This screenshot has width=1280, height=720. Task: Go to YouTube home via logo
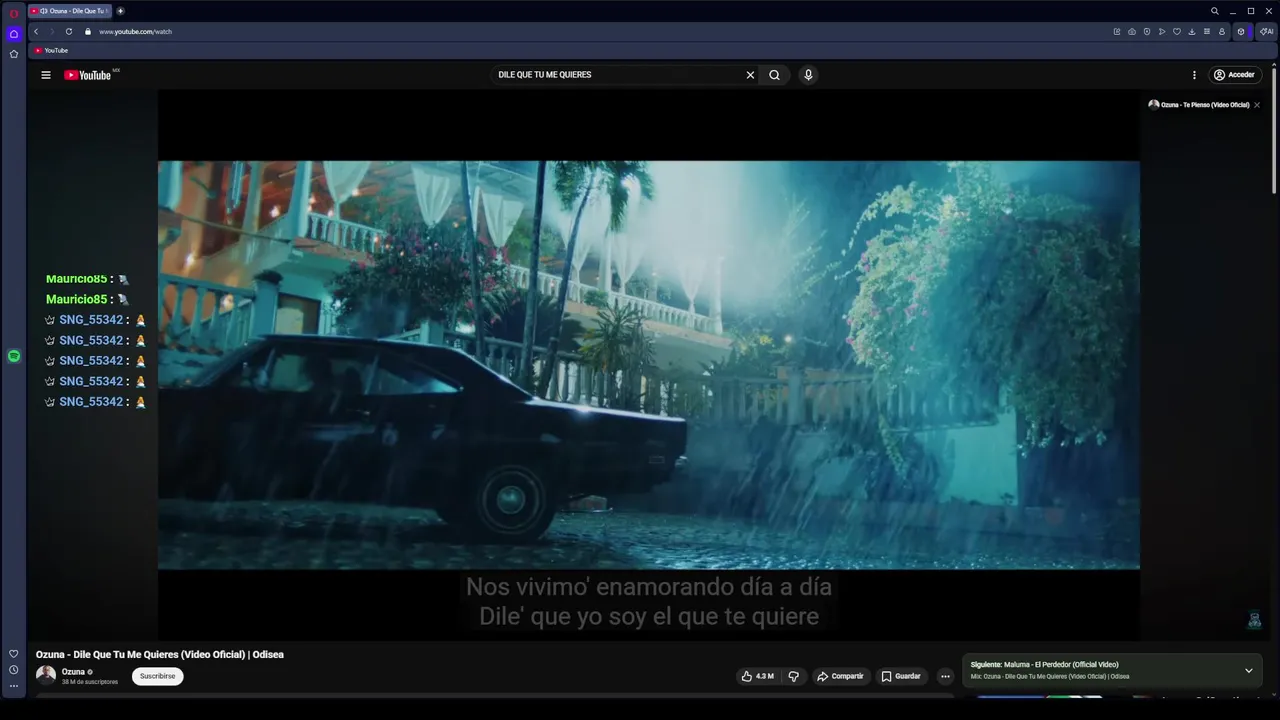coord(88,75)
